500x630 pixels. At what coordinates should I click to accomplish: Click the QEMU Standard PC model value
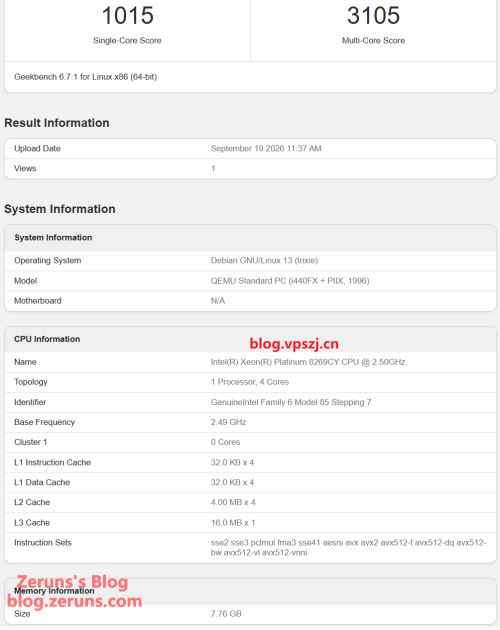point(290,281)
